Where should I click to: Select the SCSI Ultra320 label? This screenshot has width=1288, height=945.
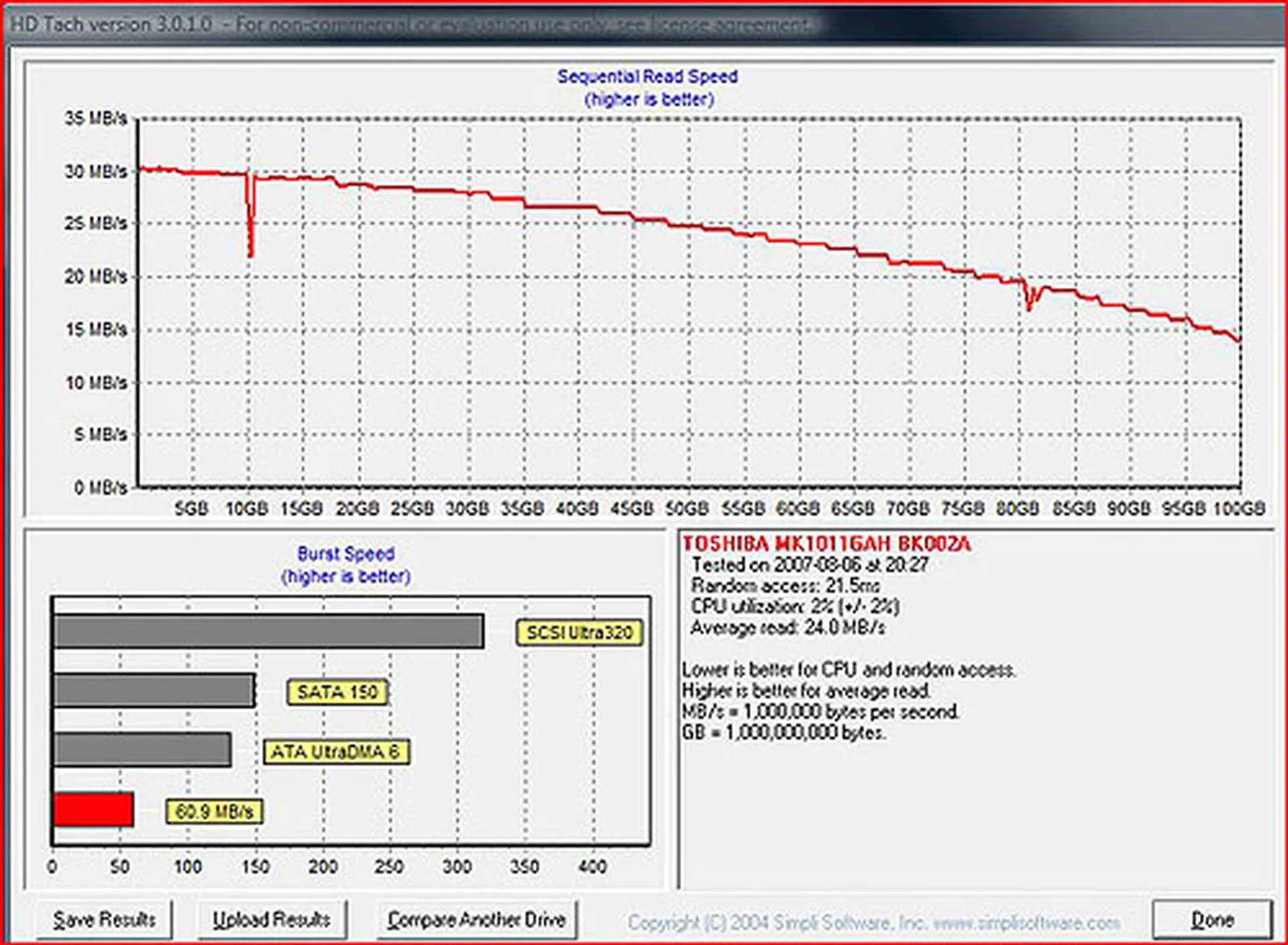tap(579, 631)
